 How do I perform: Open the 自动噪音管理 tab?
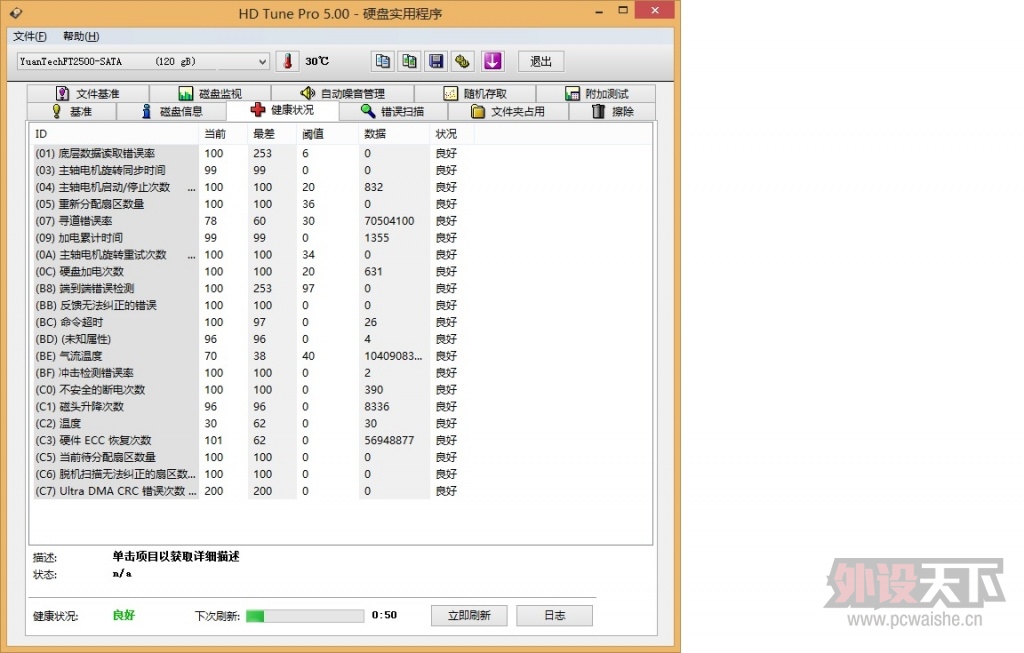[x=343, y=93]
